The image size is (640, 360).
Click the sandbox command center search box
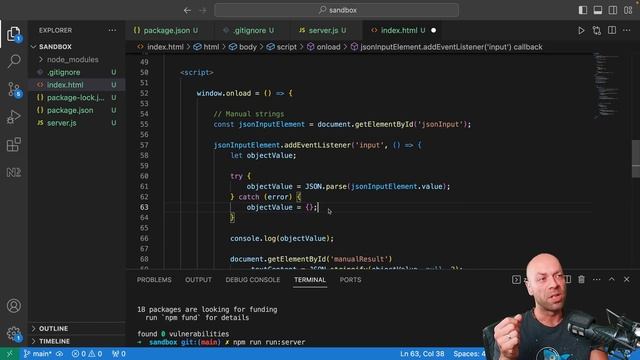click(336, 10)
